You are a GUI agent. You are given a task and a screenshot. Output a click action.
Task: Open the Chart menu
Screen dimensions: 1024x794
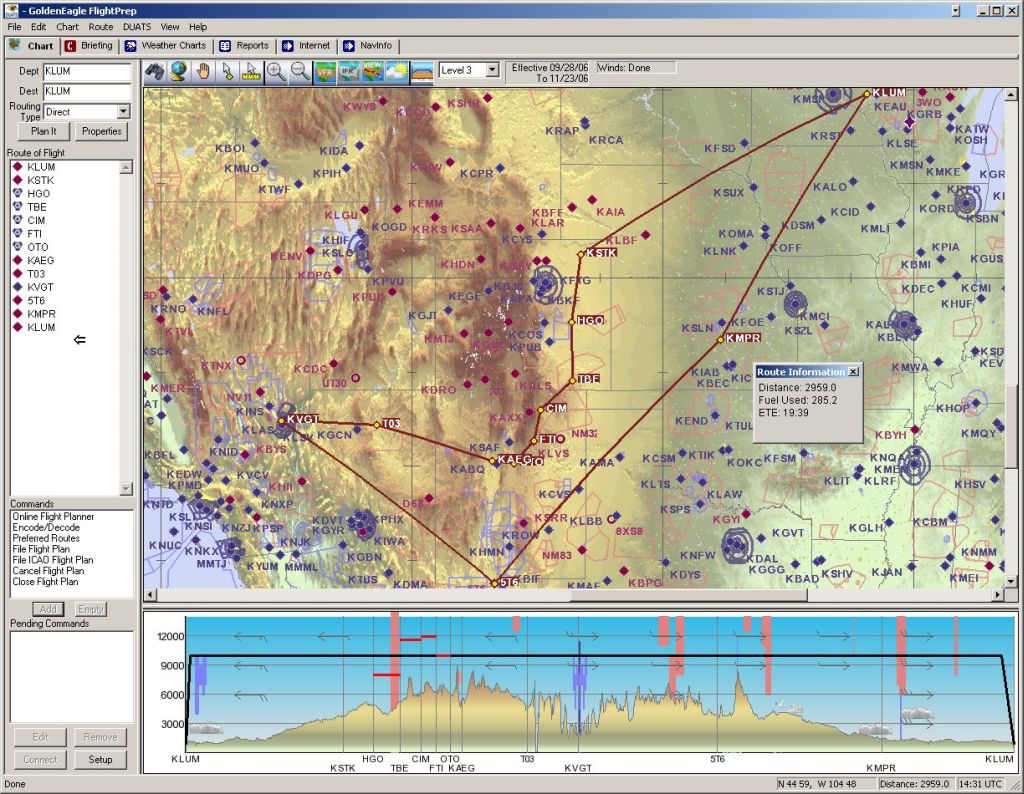67,27
